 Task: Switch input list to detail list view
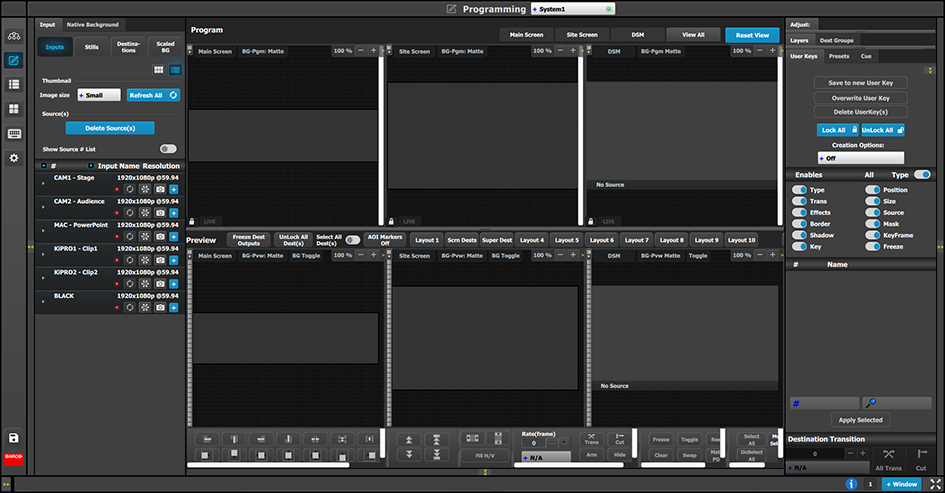(x=175, y=70)
